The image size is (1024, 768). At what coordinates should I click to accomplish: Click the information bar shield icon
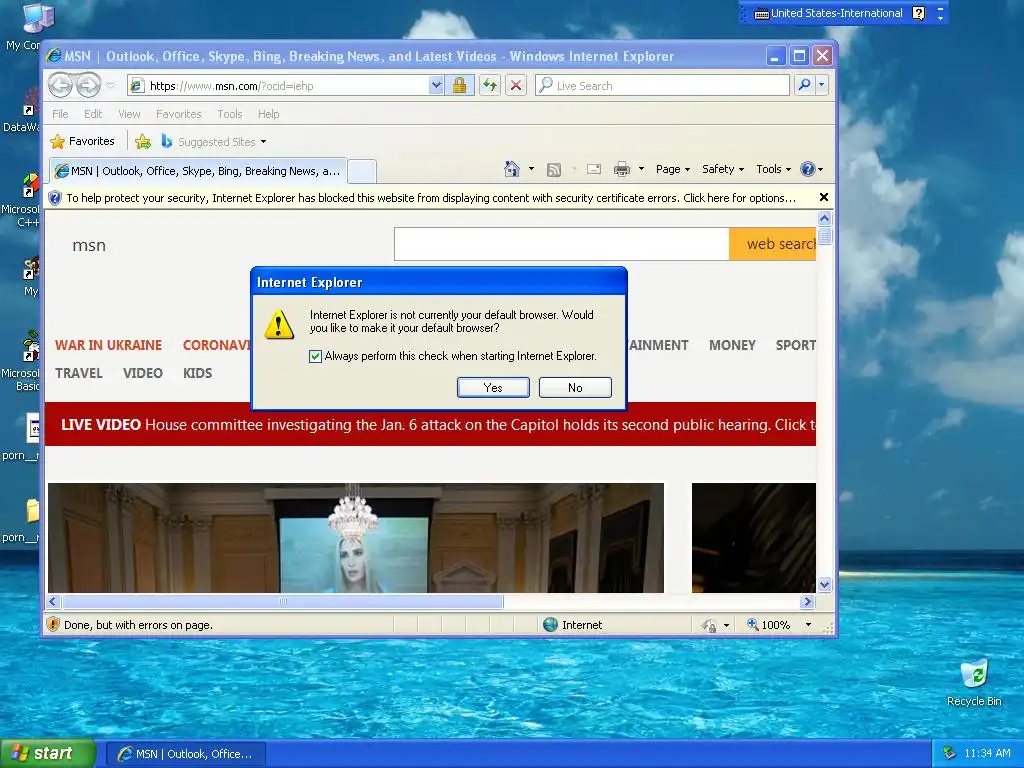[55, 198]
